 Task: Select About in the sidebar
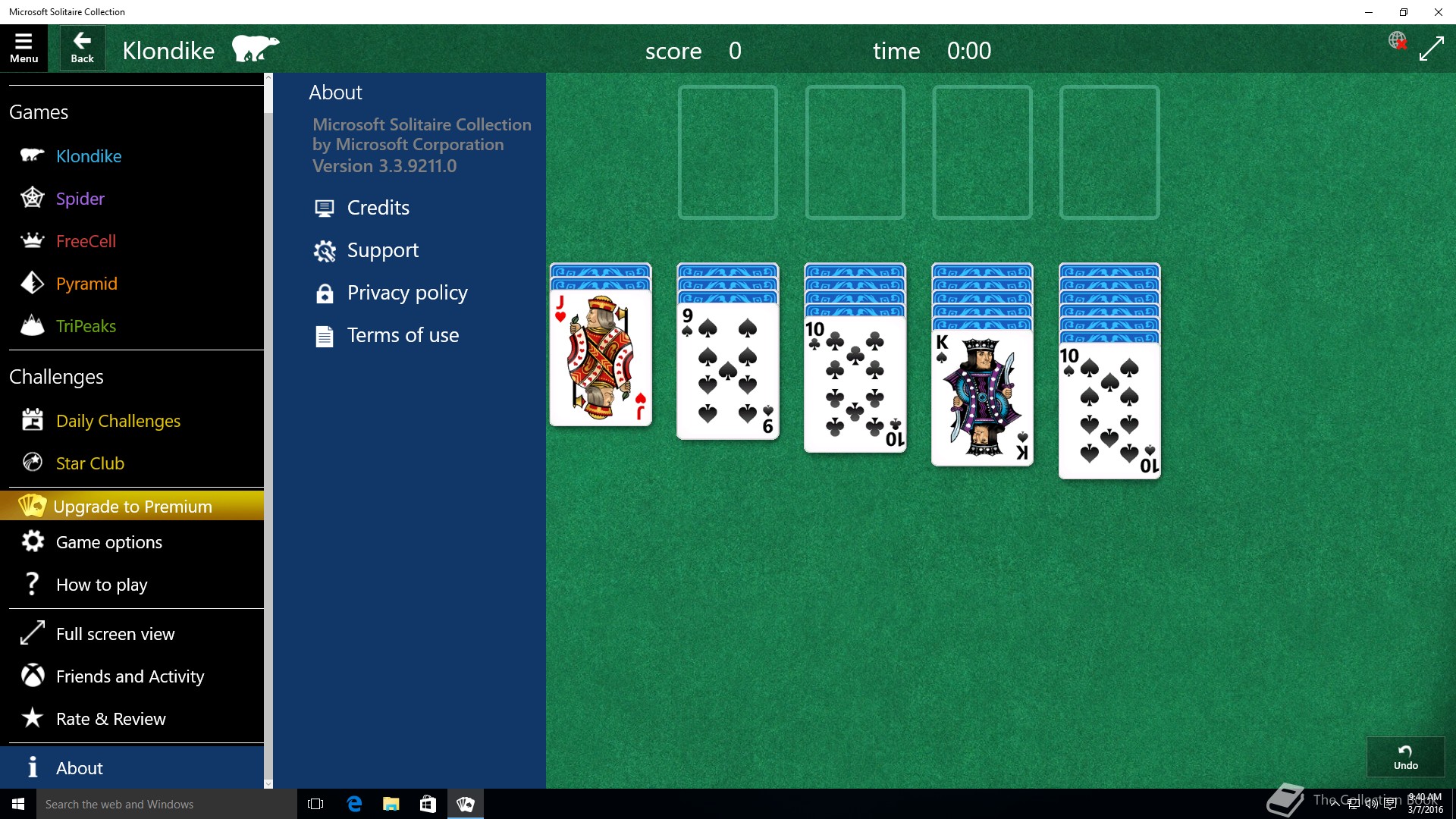(x=132, y=767)
